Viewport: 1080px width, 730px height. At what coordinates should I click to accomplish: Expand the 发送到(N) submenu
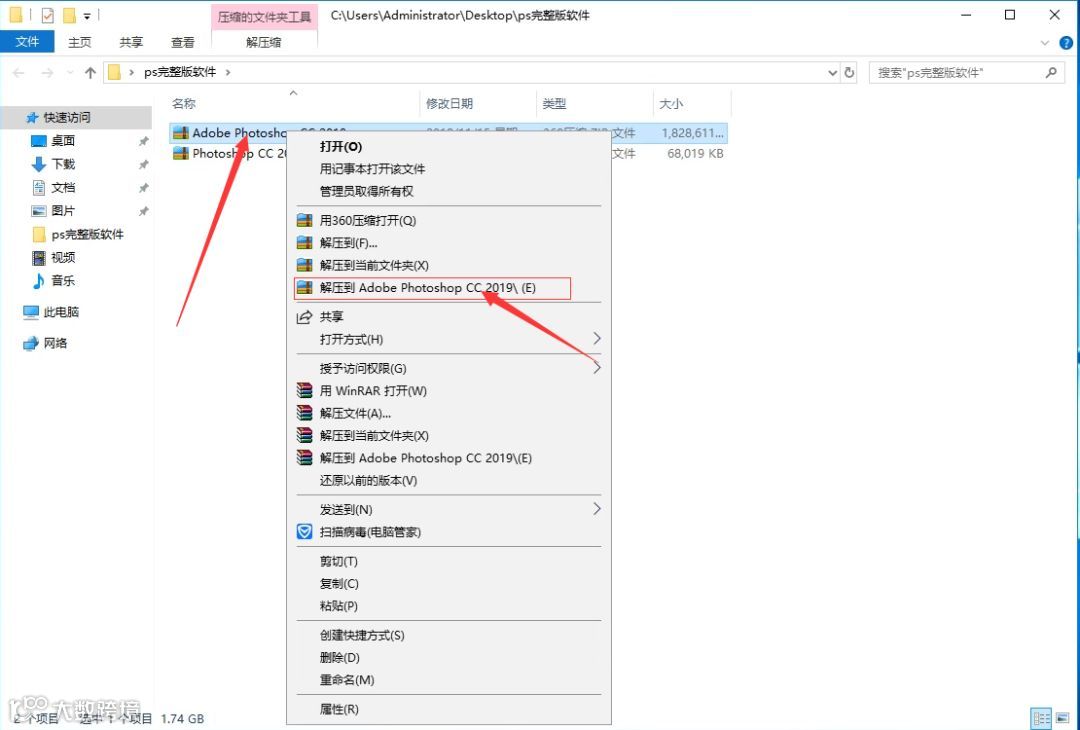point(596,509)
